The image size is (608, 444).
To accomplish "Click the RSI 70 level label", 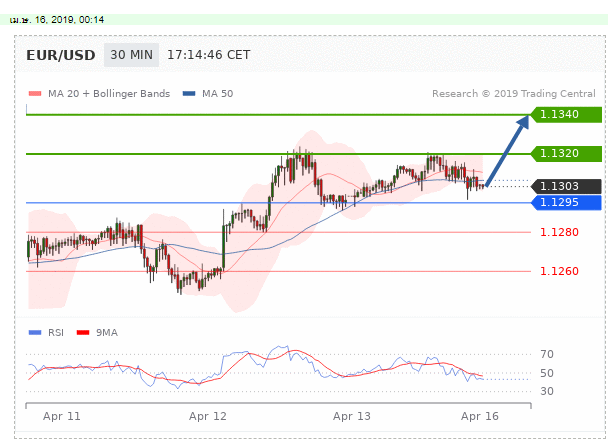I will coord(547,354).
